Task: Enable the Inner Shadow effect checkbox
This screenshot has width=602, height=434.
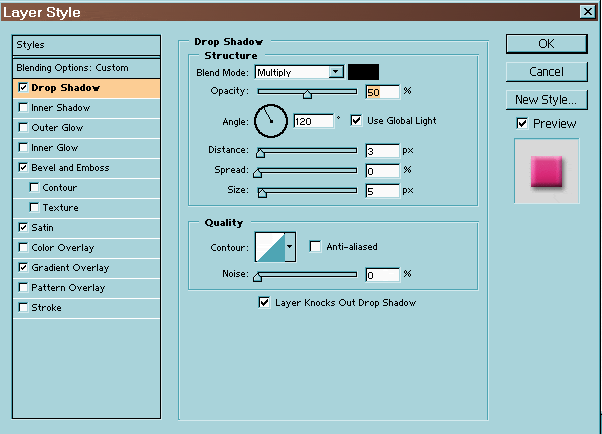Action: click(23, 108)
